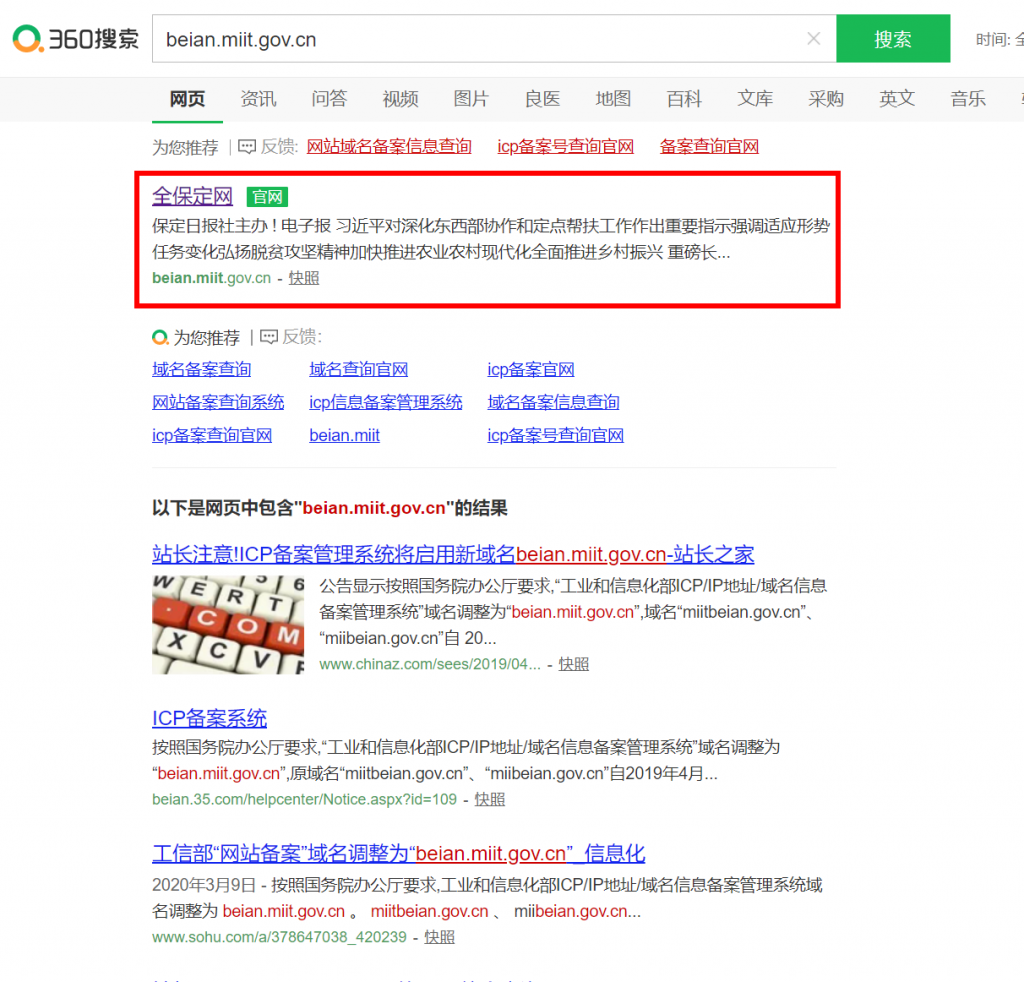Viewport: 1024px width, 982px height.
Task: Click the green beian.miit.gov.cn result URL
Action: 212,278
